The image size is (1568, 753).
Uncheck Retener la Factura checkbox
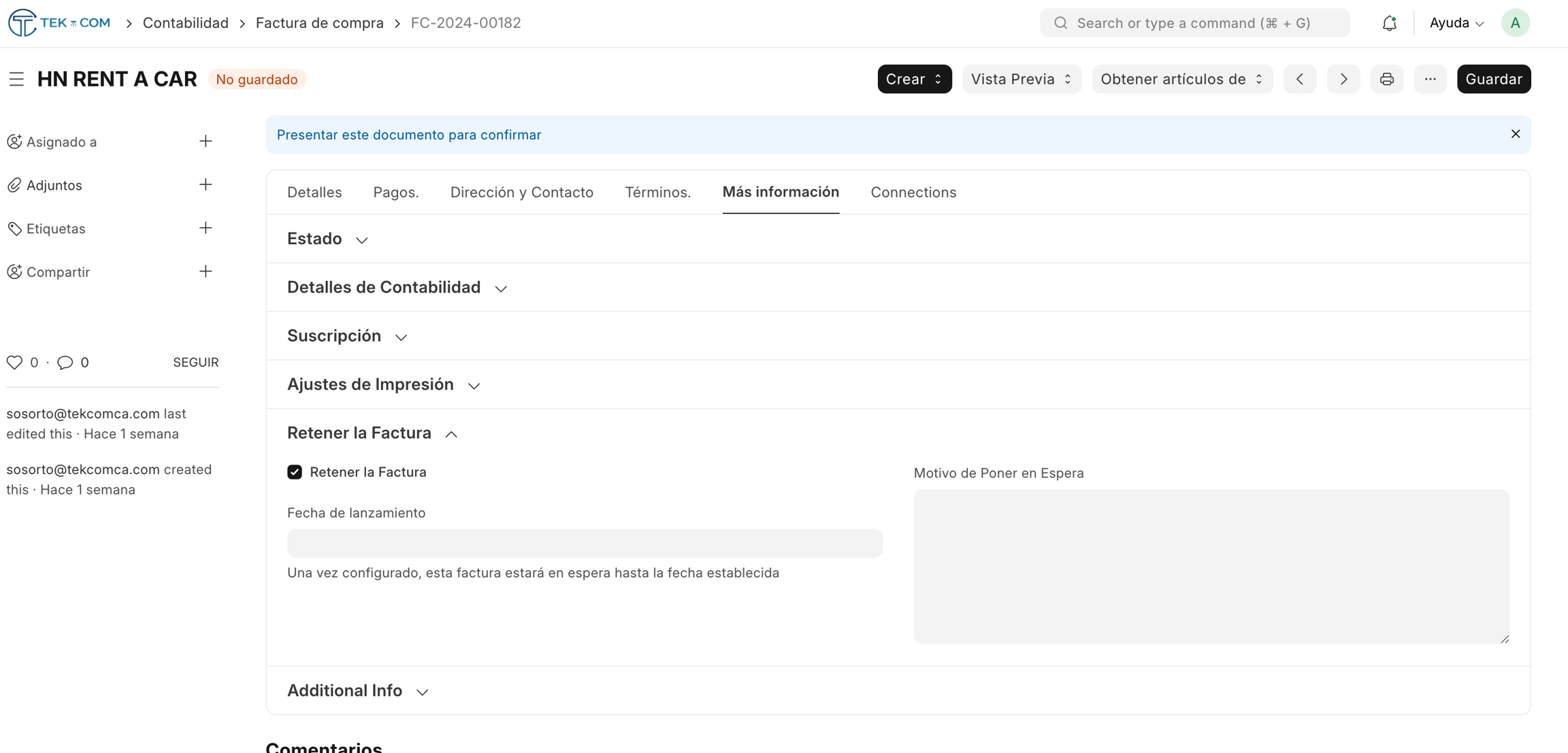295,472
